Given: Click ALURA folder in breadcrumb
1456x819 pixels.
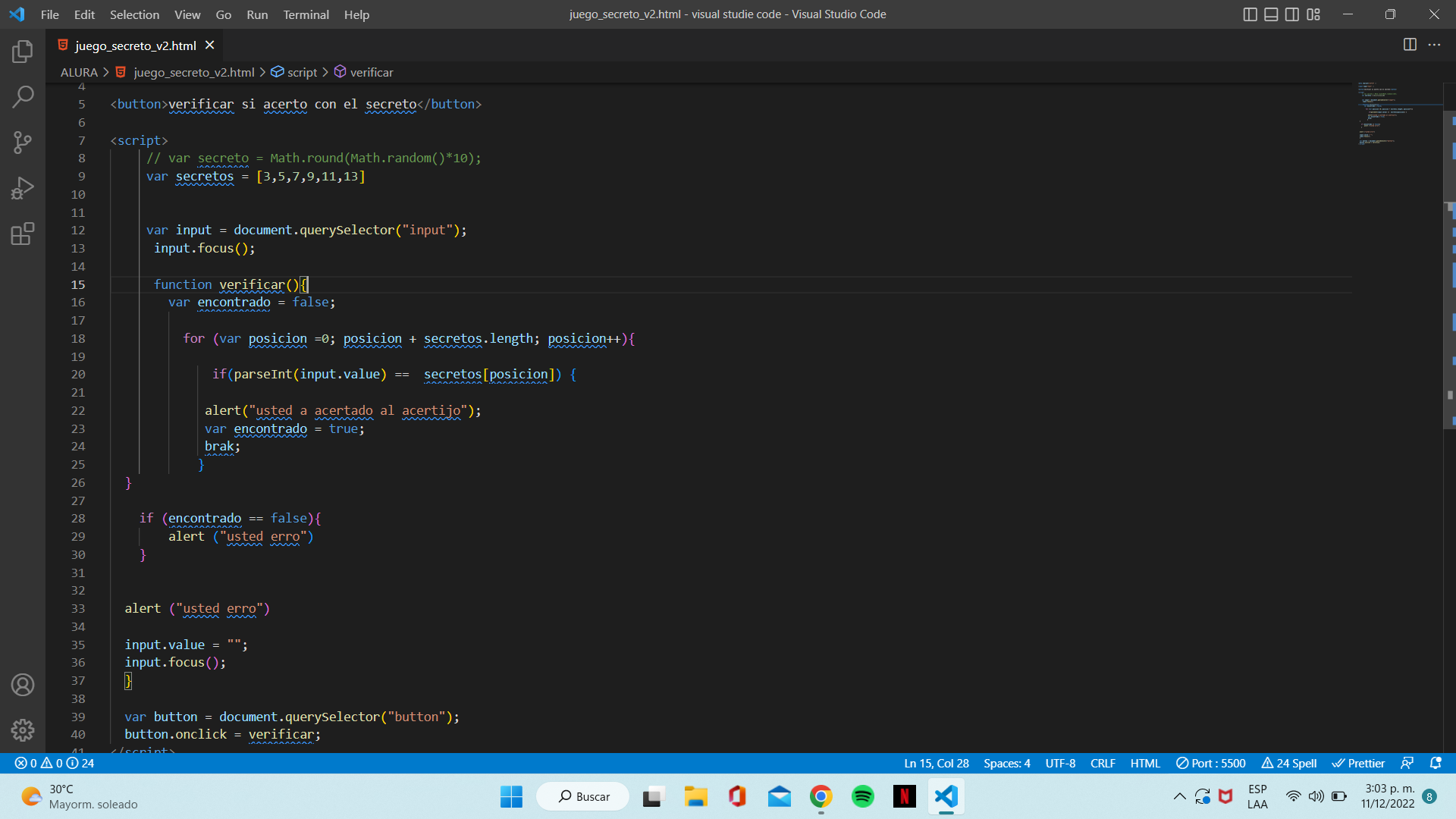Looking at the screenshot, I should [79, 72].
